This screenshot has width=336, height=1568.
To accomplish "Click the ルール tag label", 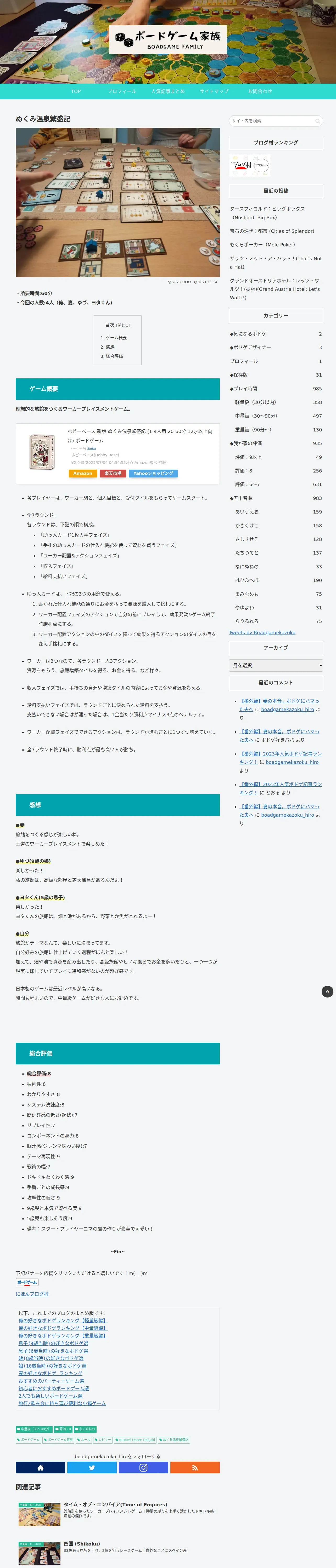I will 83,1440.
